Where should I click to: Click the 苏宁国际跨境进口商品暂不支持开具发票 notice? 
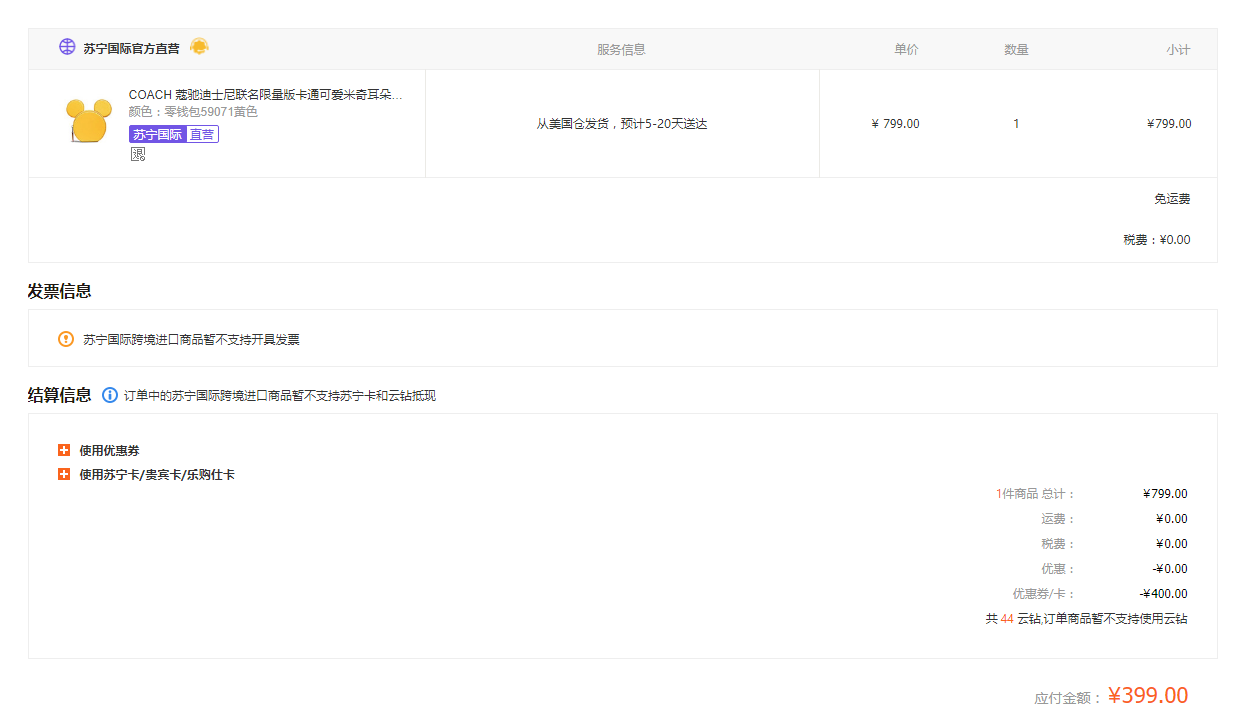tap(191, 340)
